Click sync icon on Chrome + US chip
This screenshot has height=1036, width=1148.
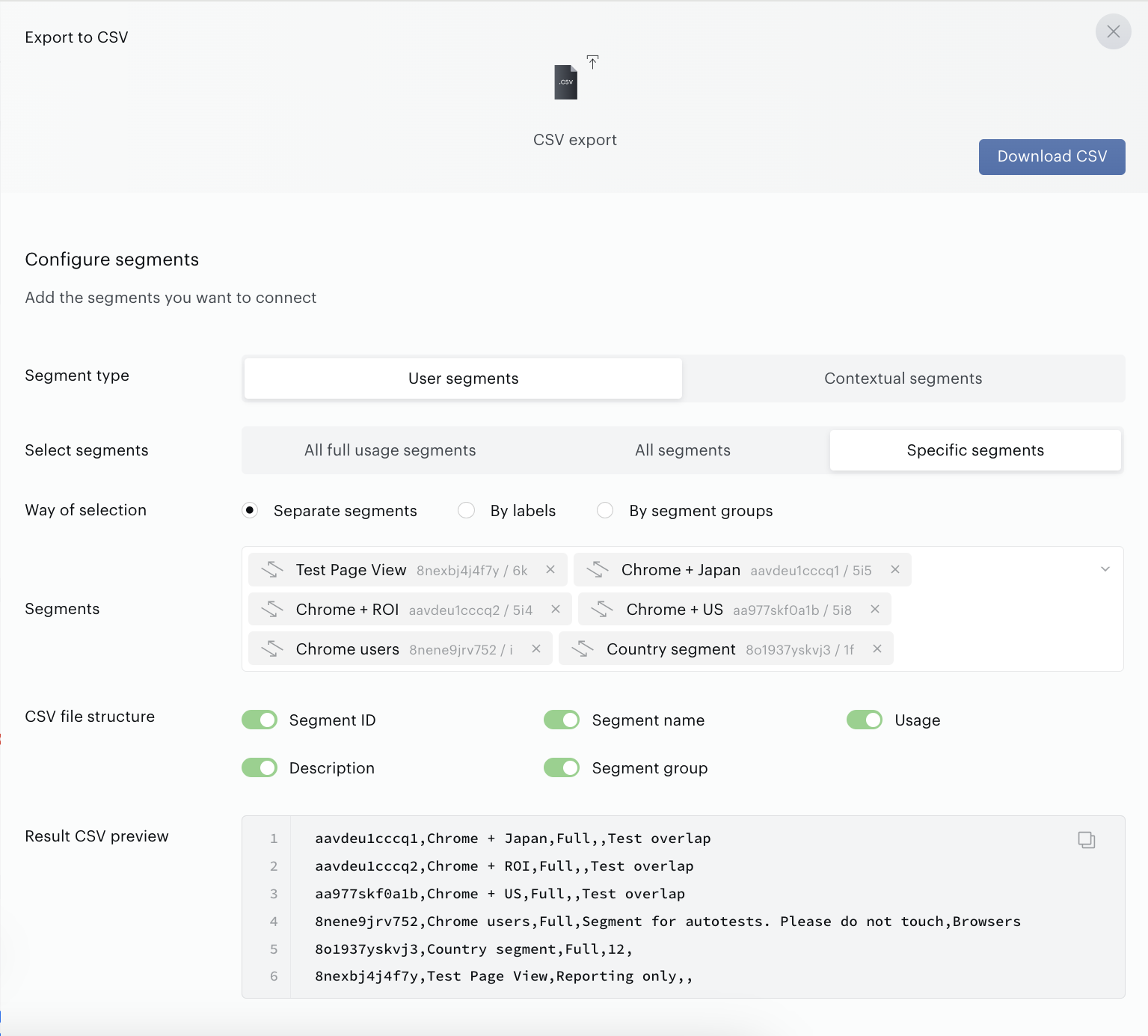602,610
